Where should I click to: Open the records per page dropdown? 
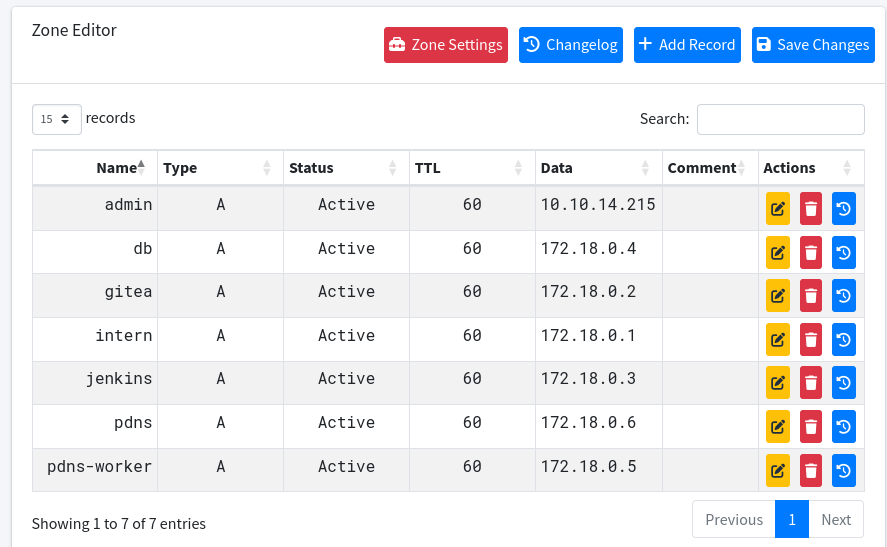coord(56,119)
